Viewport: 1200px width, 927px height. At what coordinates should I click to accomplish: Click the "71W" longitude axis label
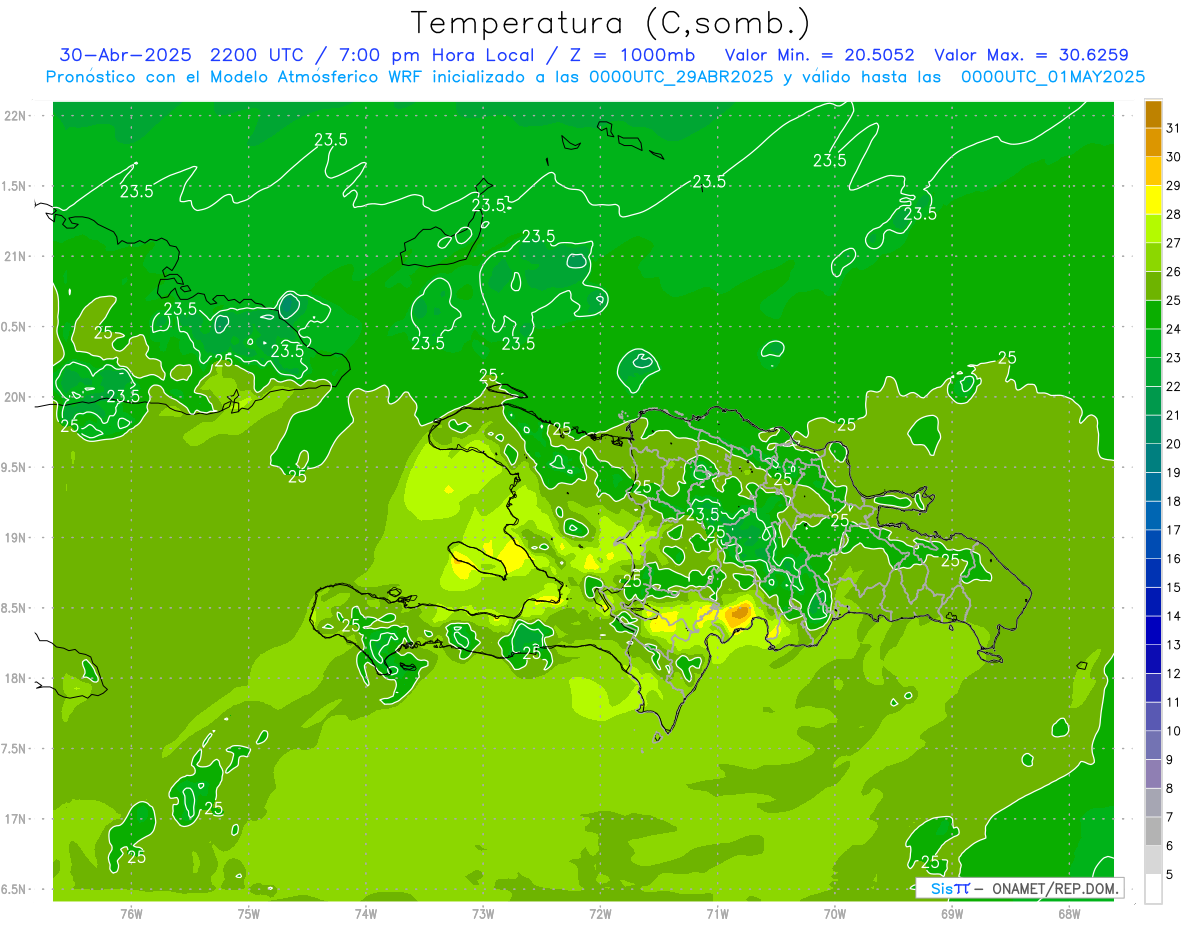pyautogui.click(x=717, y=913)
